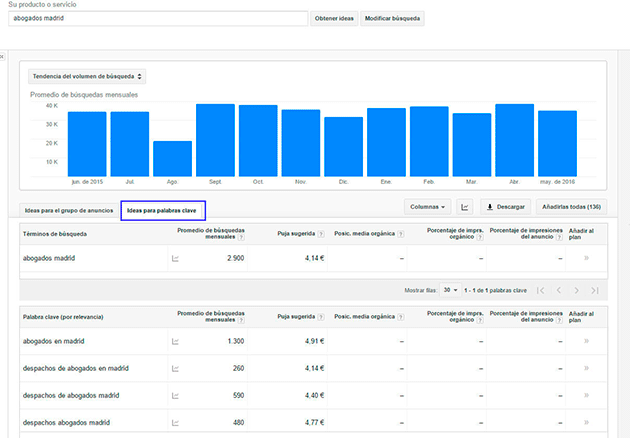Help icon for Posic. media orgánica lower table

coord(401,317)
